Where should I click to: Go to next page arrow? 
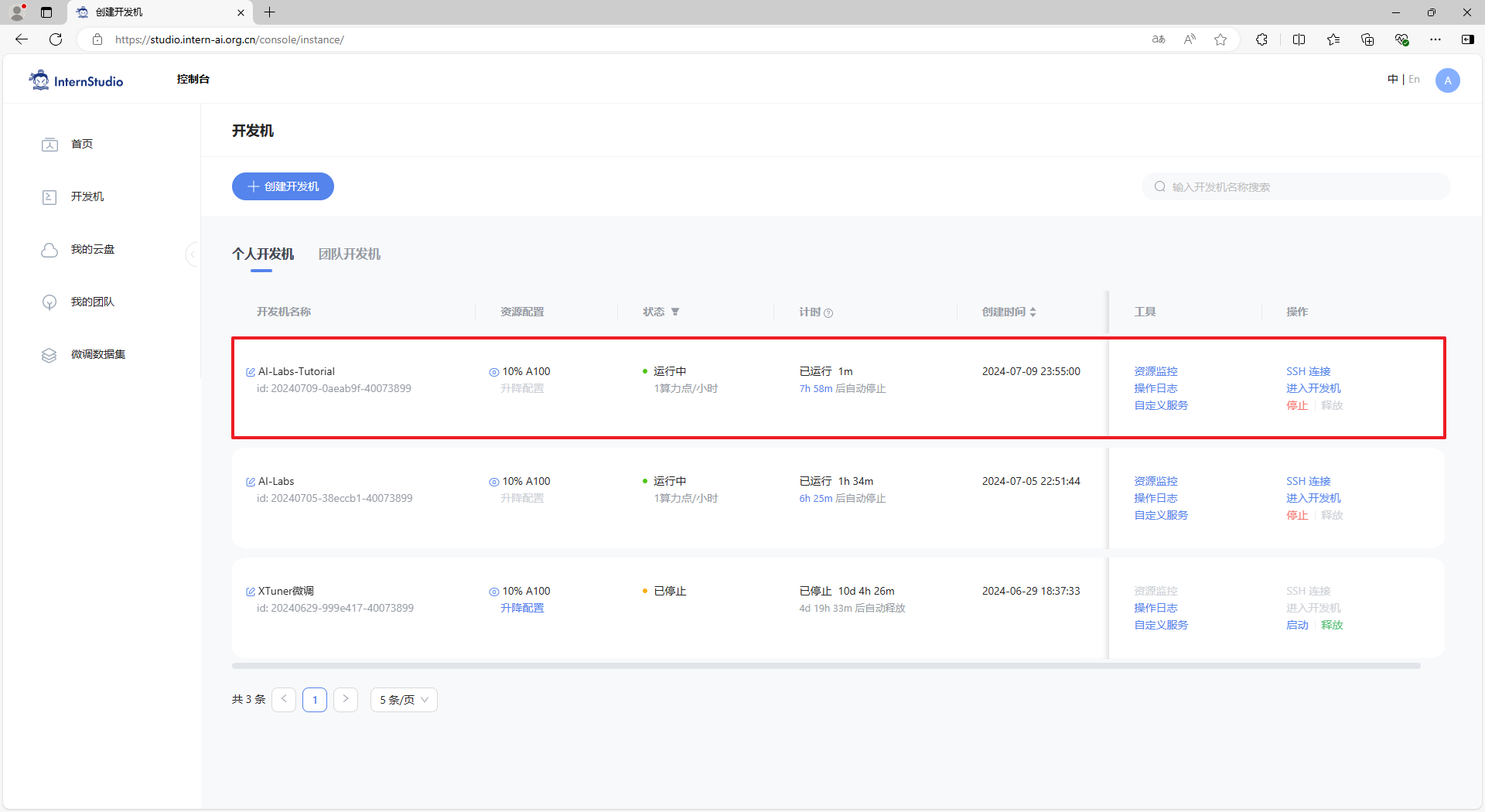coord(346,699)
